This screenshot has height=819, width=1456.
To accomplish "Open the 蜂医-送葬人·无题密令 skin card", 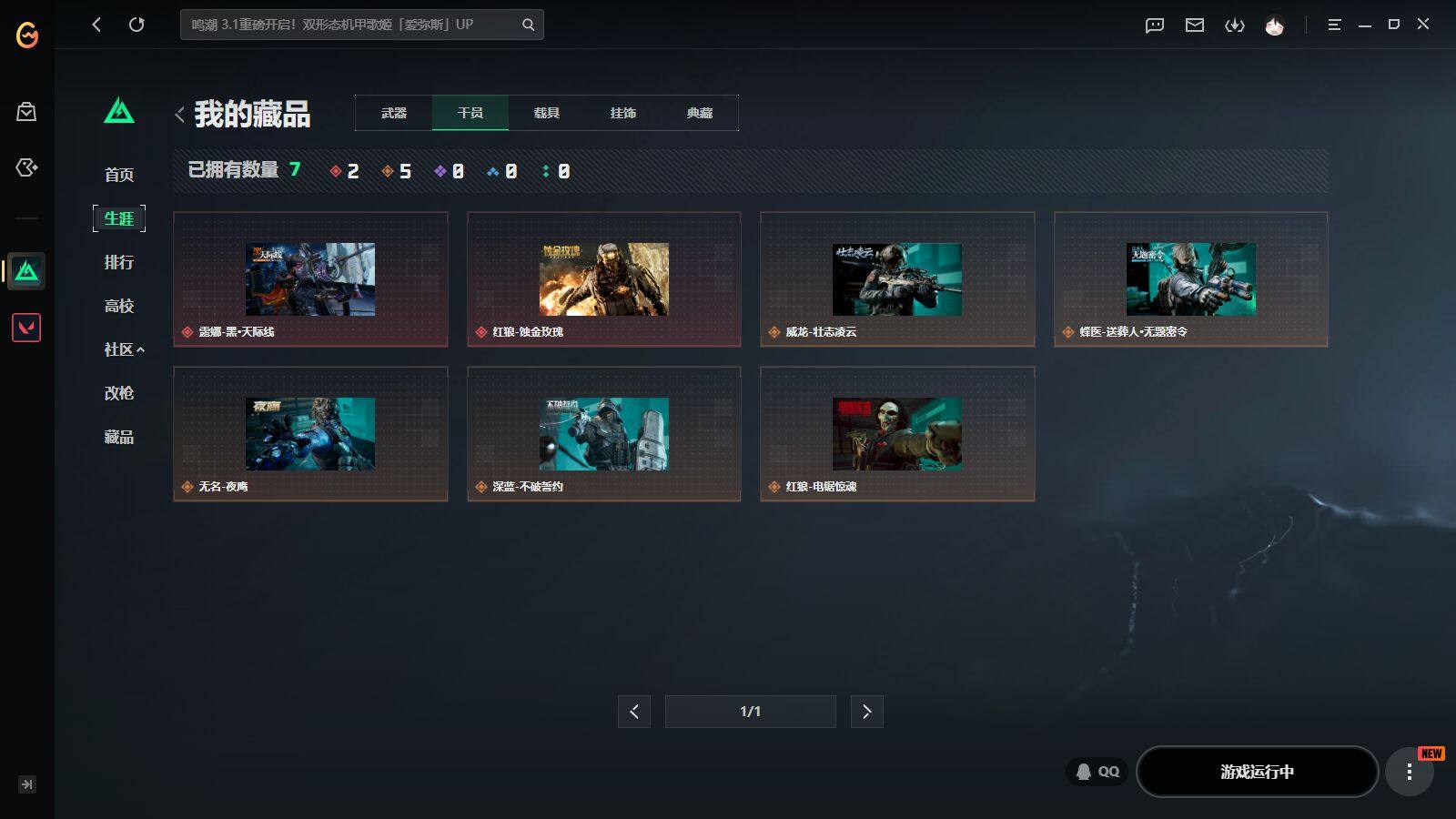I will [1191, 279].
